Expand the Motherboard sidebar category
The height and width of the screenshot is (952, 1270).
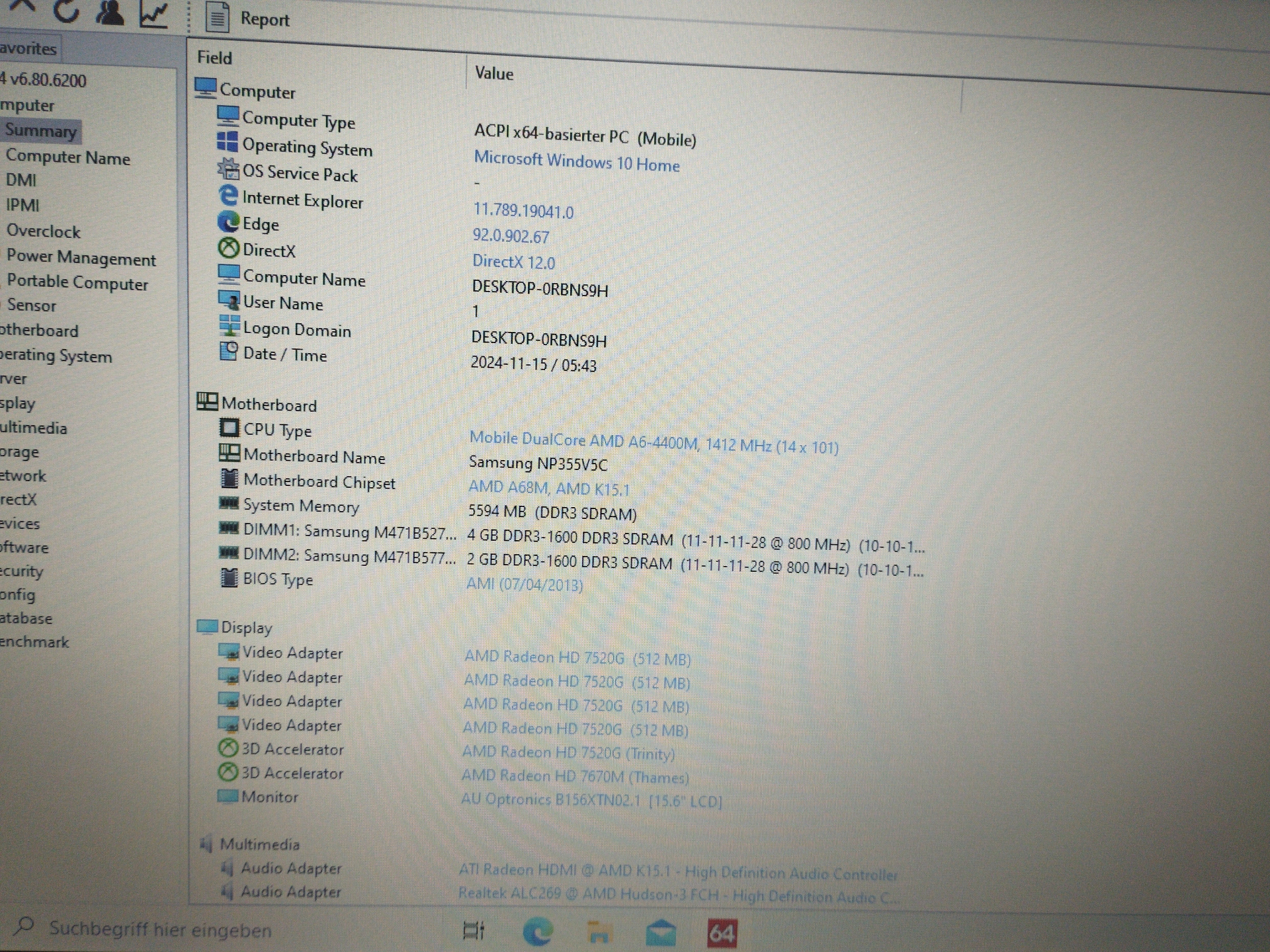[39, 331]
